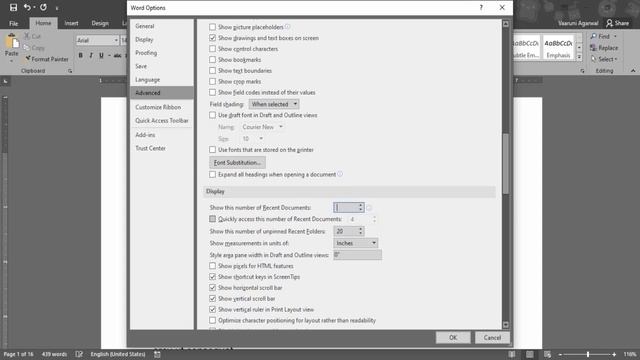Image resolution: width=640 pixels, height=360 pixels.
Task: Click the Share person icon
Action: (609, 23)
